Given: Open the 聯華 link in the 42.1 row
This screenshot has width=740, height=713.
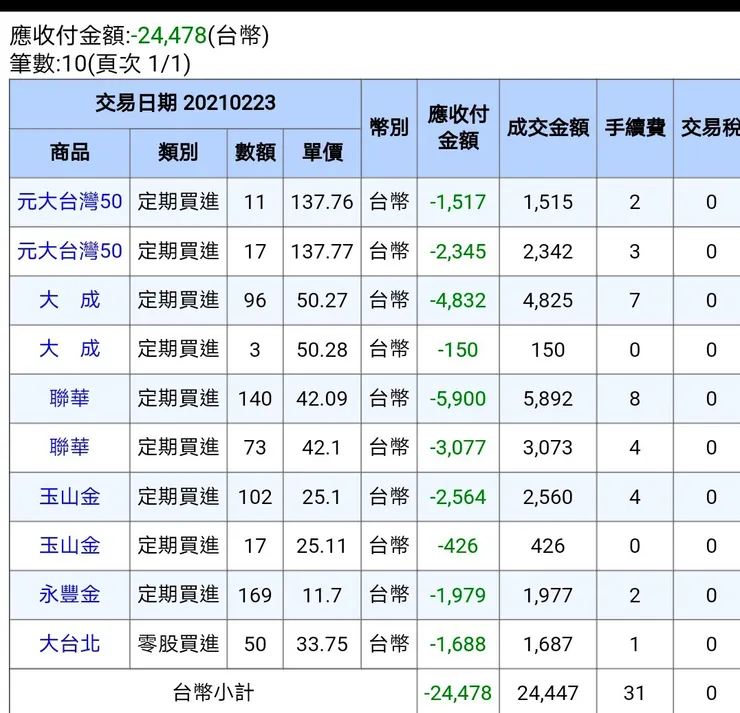Looking at the screenshot, I should tap(70, 447).
